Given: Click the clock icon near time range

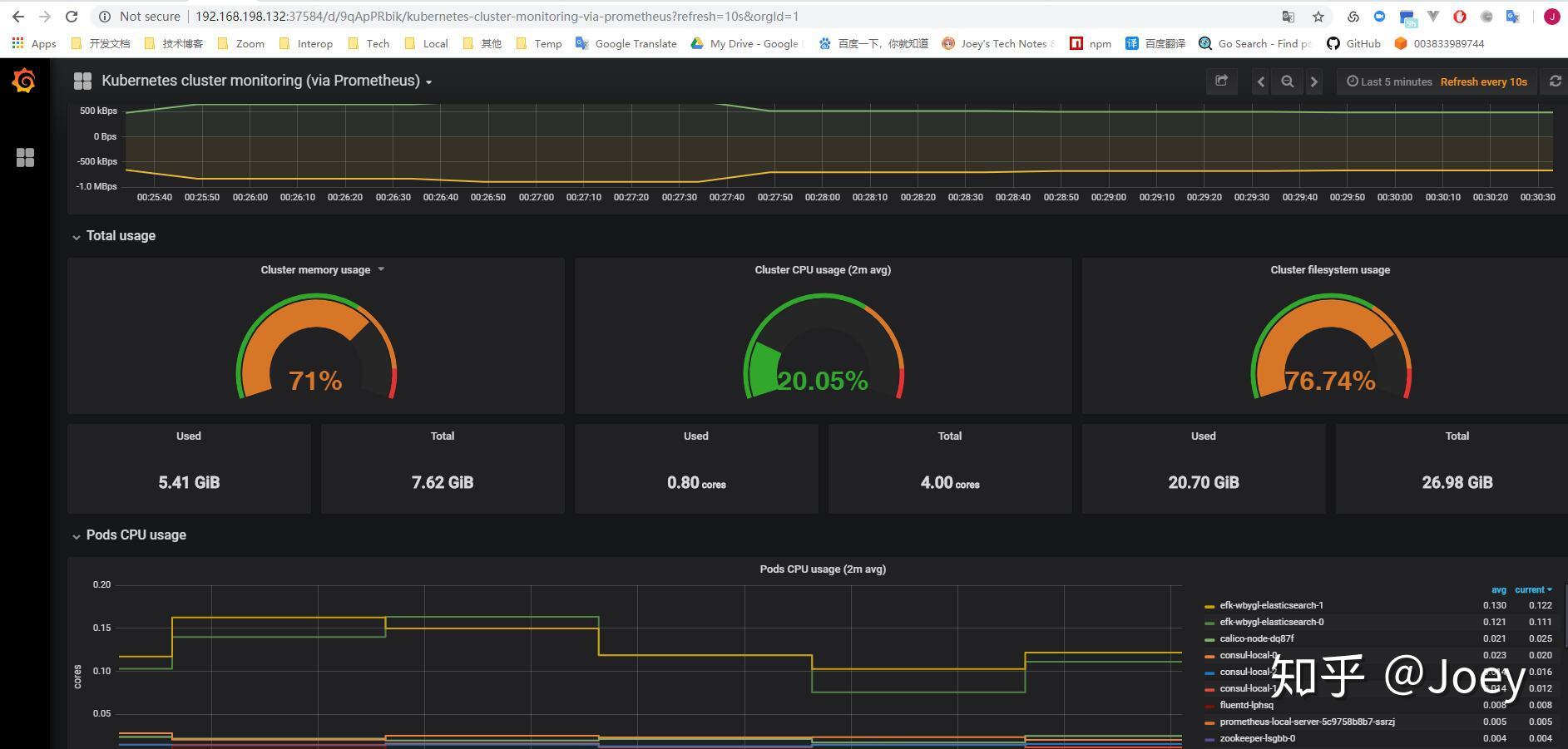Looking at the screenshot, I should click(1352, 81).
